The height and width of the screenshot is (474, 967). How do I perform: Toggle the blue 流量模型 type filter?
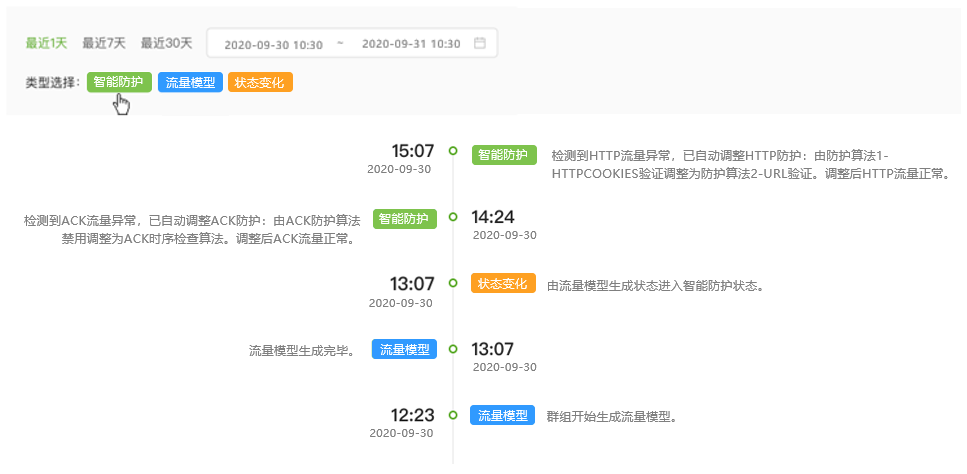(x=190, y=82)
